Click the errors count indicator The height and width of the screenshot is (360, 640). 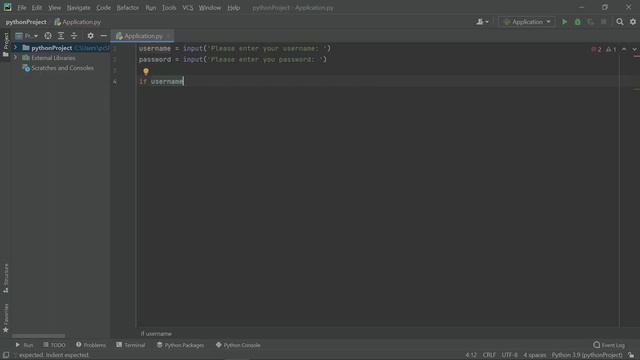(x=596, y=49)
